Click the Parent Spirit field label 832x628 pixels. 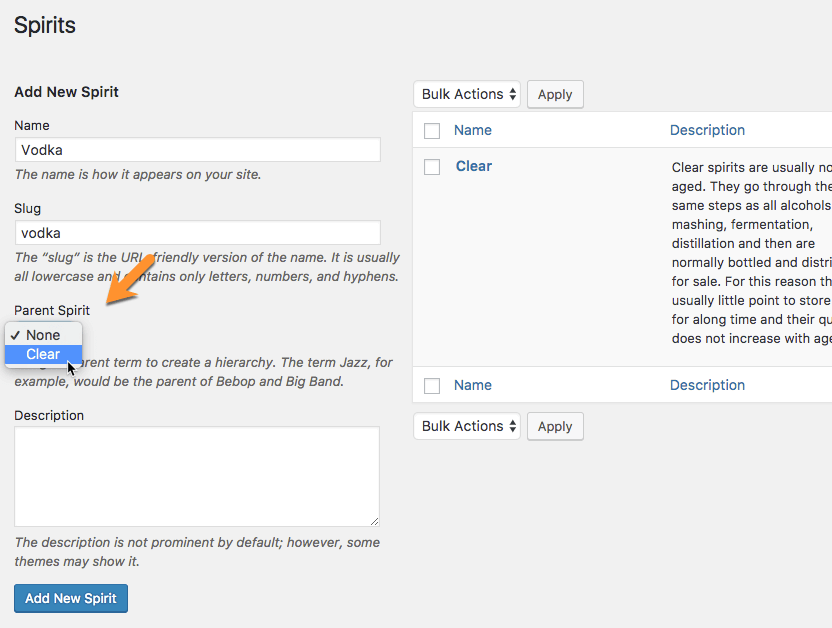(x=52, y=311)
